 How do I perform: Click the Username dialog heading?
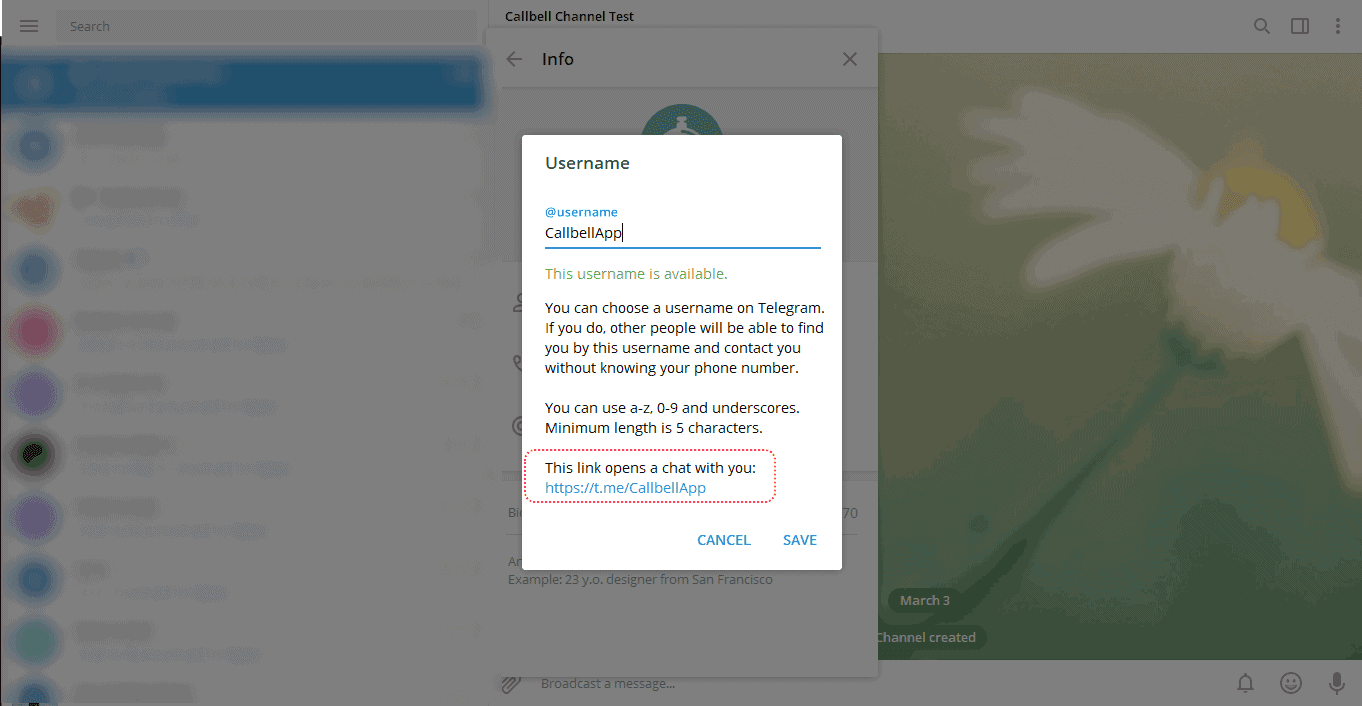pyautogui.click(x=587, y=163)
